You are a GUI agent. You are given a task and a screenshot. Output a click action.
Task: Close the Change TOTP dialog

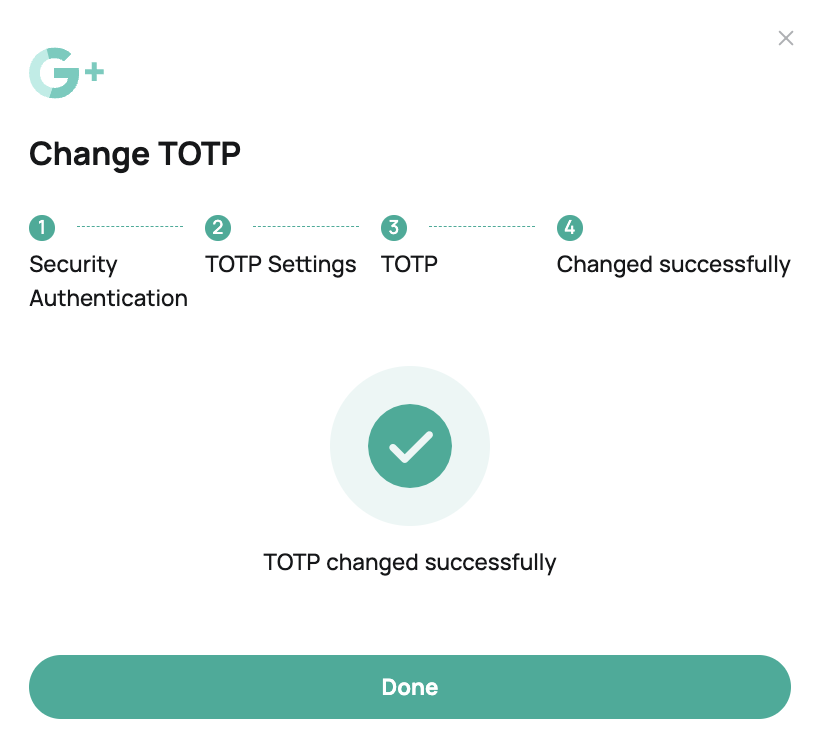click(x=786, y=38)
